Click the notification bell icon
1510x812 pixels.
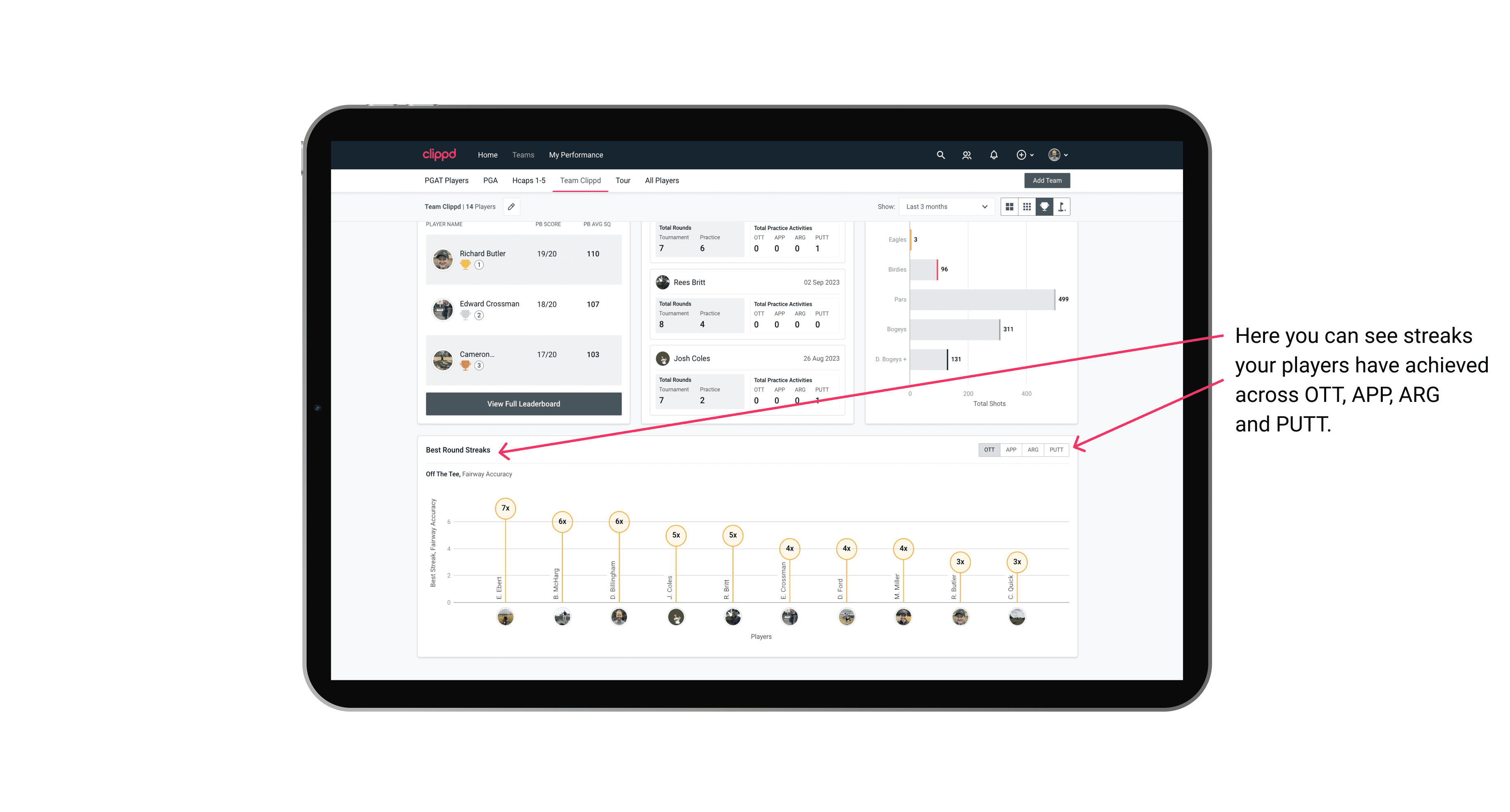tap(993, 155)
